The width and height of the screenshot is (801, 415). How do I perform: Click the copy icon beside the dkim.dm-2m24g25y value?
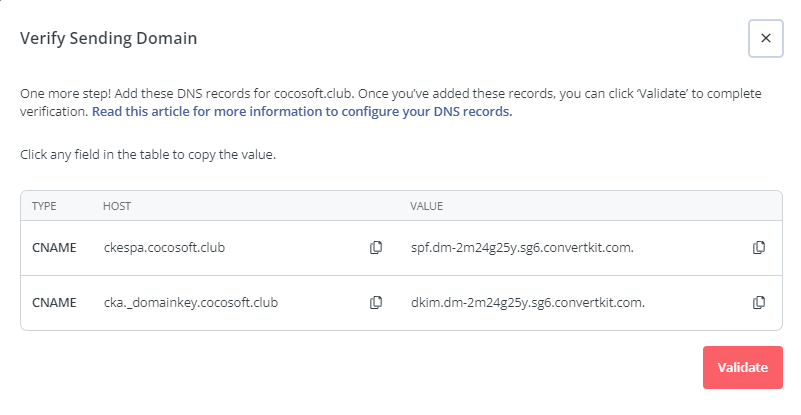pyautogui.click(x=759, y=303)
